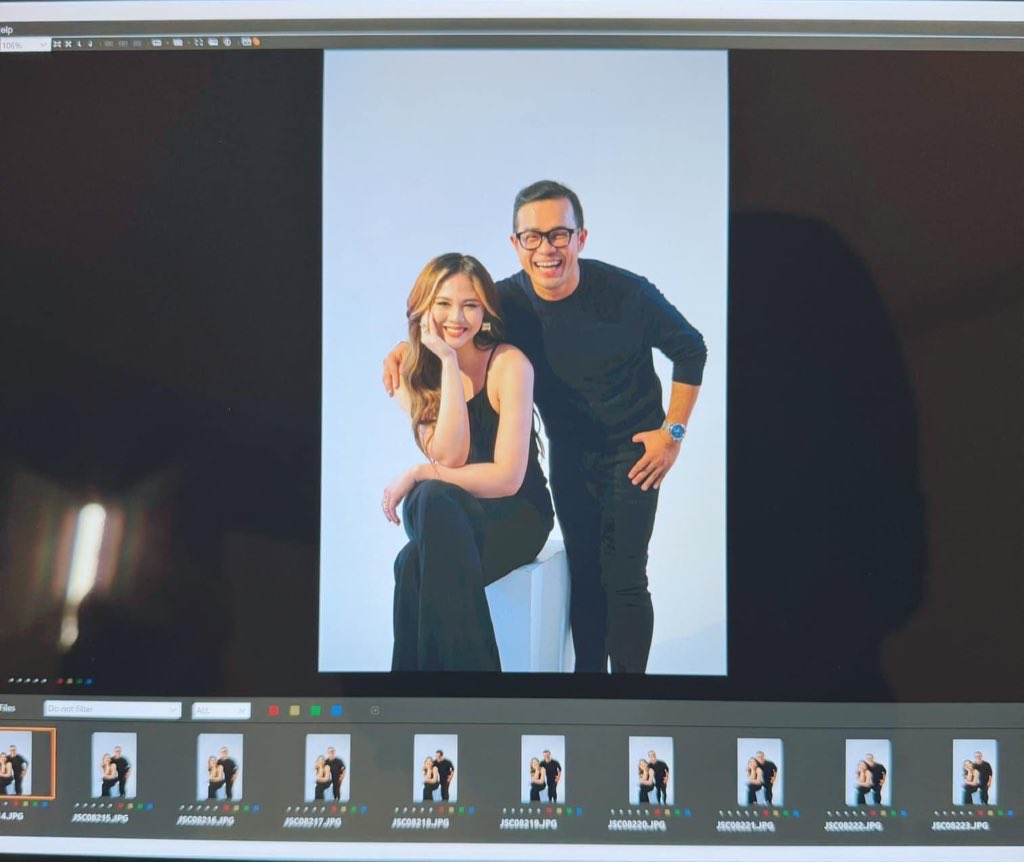
Task: Click the actual-size zoom icon in the toolbar
Action: pos(68,44)
